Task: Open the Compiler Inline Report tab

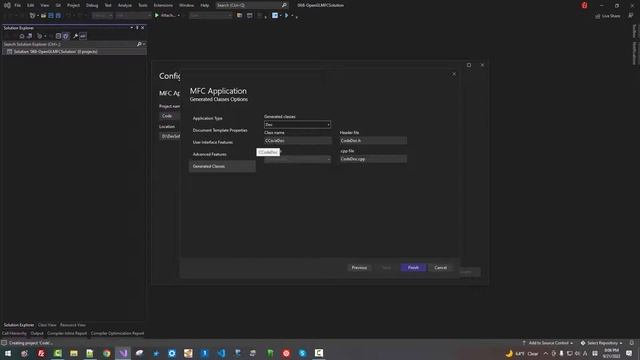Action: click(x=67, y=333)
